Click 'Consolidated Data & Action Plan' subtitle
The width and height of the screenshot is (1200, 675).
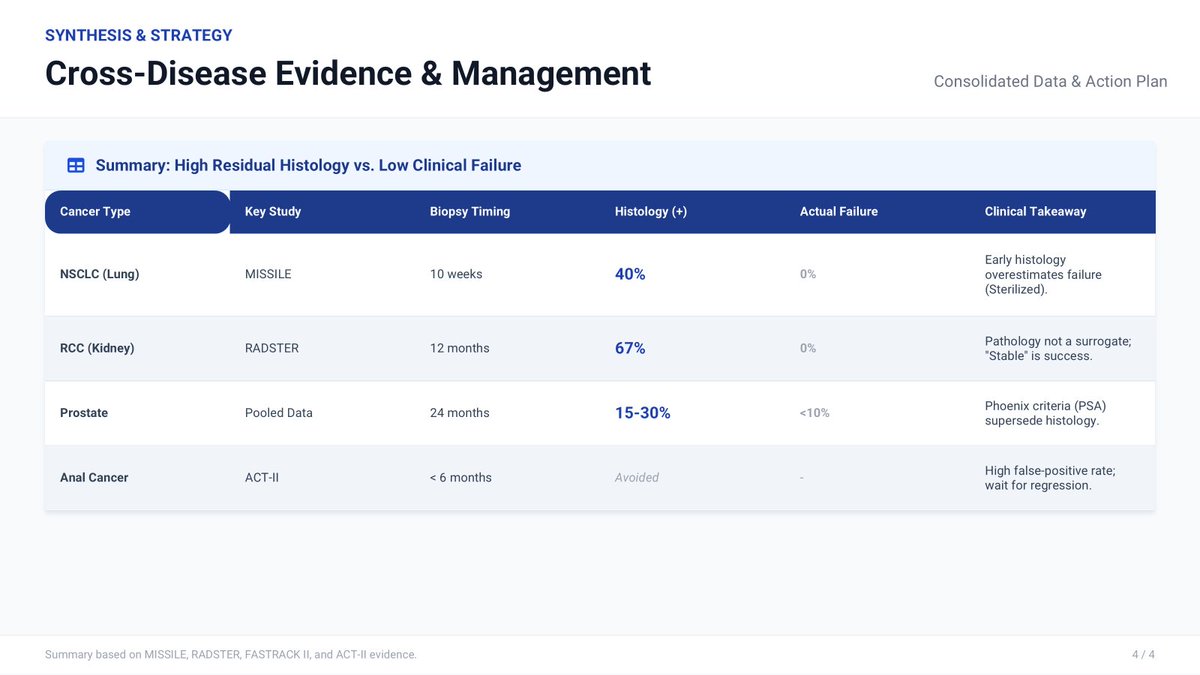click(1051, 81)
